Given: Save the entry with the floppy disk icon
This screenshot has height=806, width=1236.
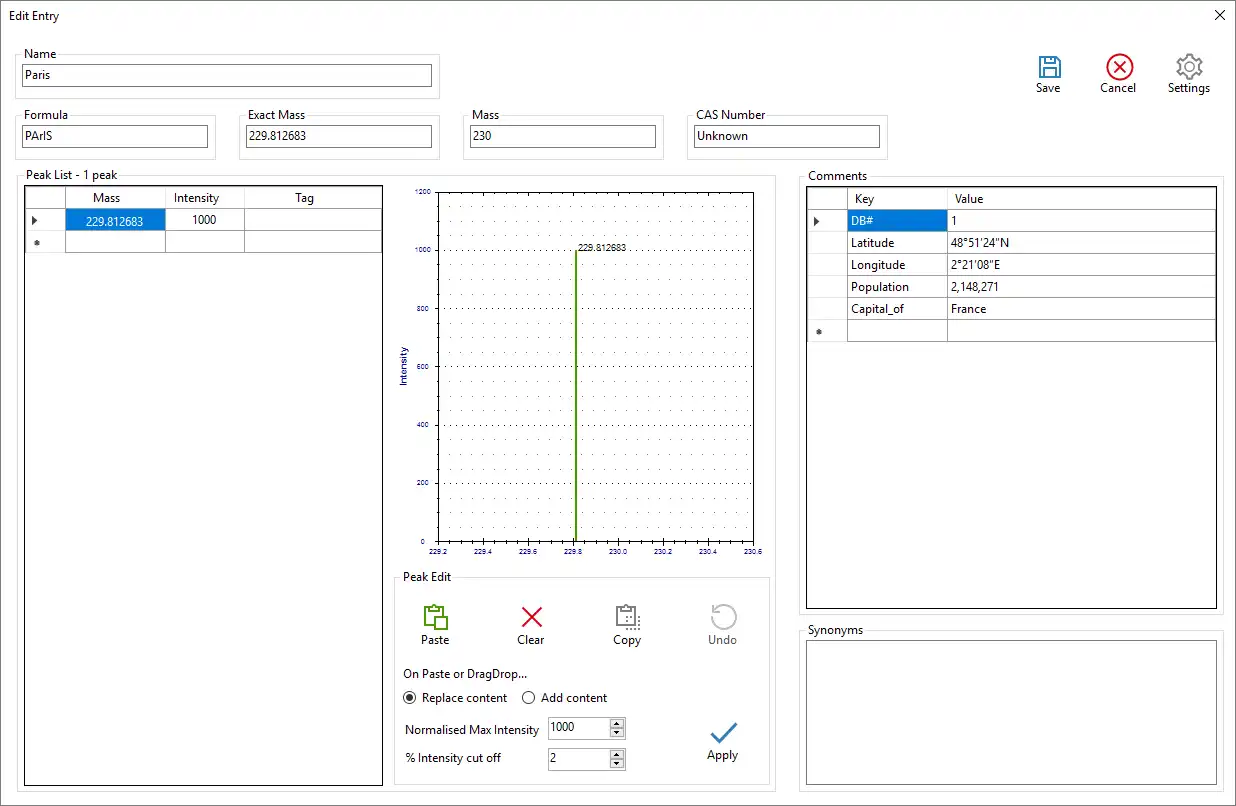Looking at the screenshot, I should (x=1048, y=68).
